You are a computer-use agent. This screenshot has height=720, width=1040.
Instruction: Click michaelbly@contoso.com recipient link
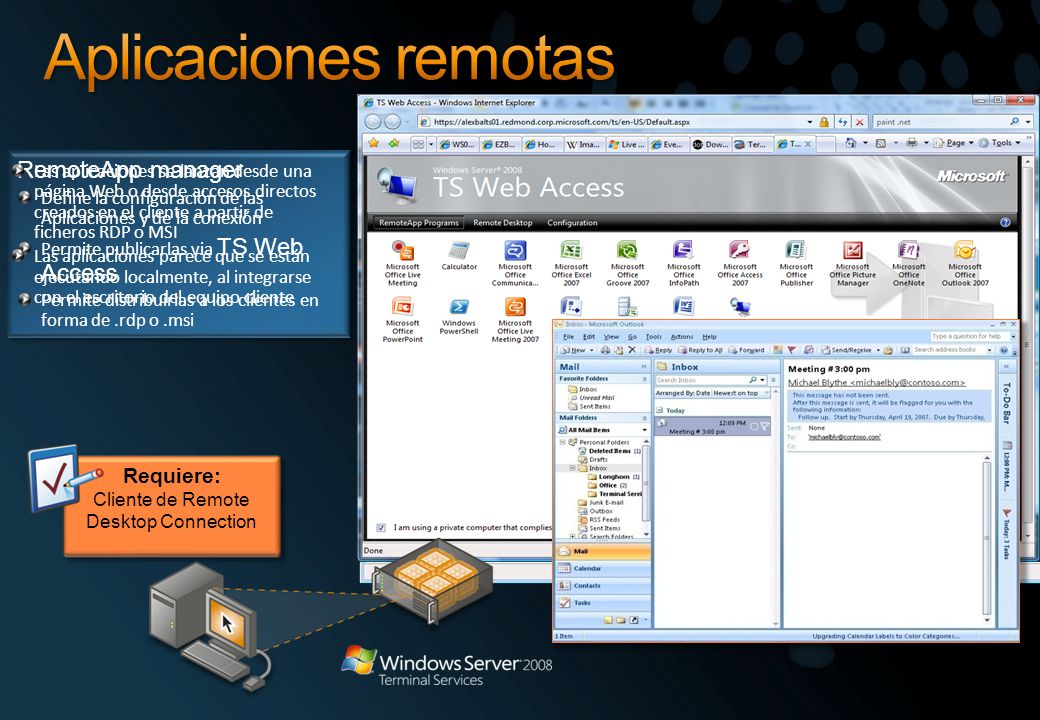click(x=844, y=437)
